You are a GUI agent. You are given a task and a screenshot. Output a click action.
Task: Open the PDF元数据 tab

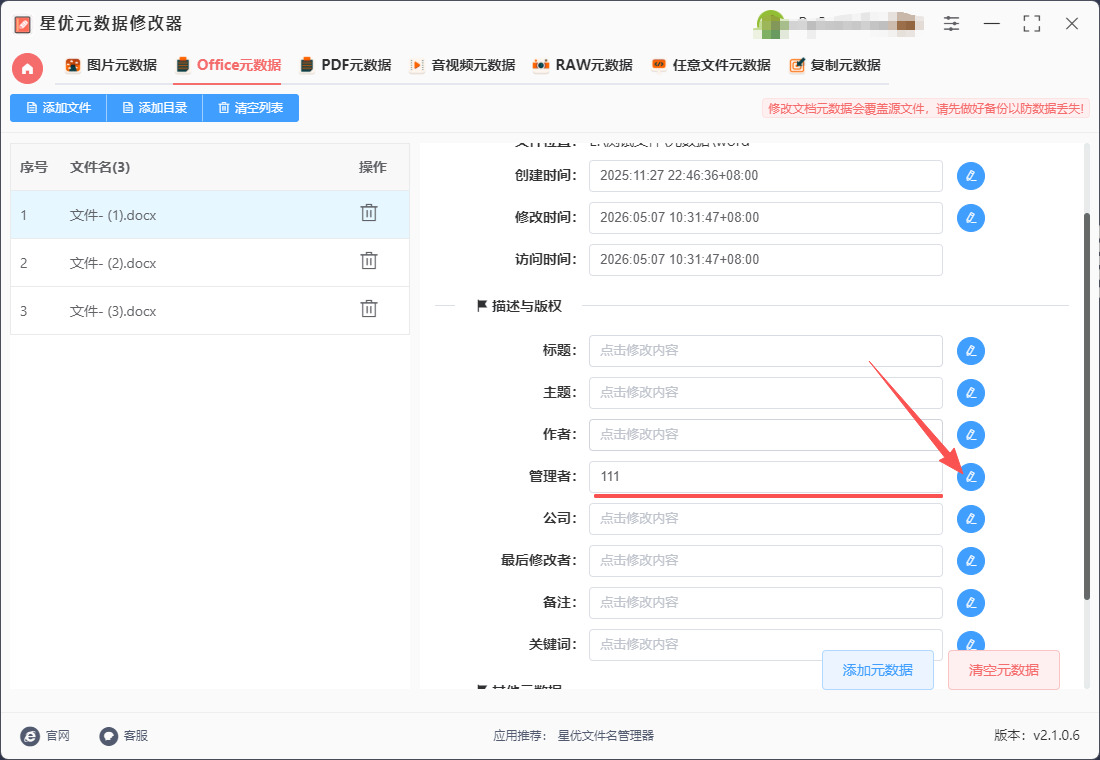pyautogui.click(x=345, y=65)
